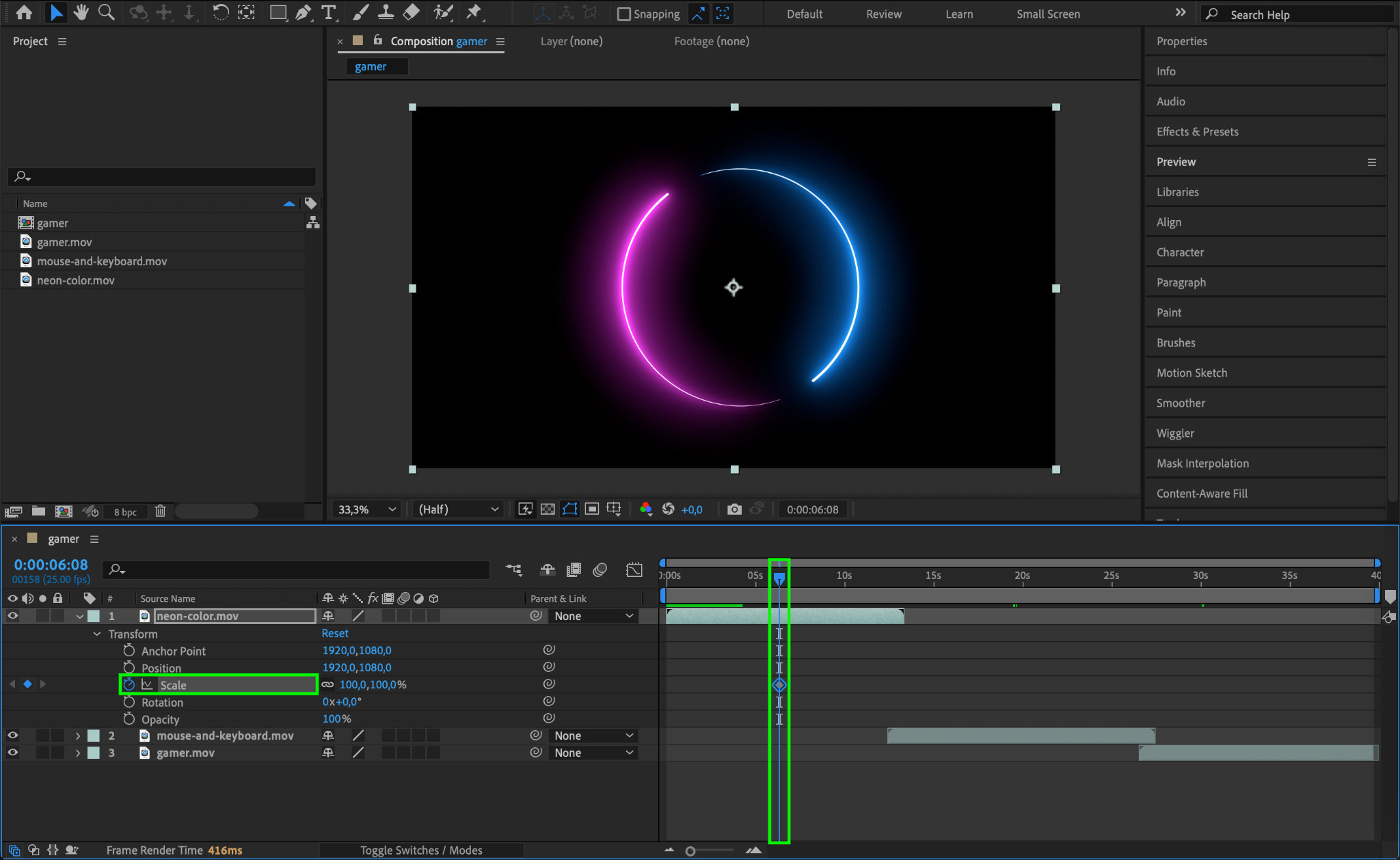Select the Puppet Pin tool

pyautogui.click(x=473, y=12)
